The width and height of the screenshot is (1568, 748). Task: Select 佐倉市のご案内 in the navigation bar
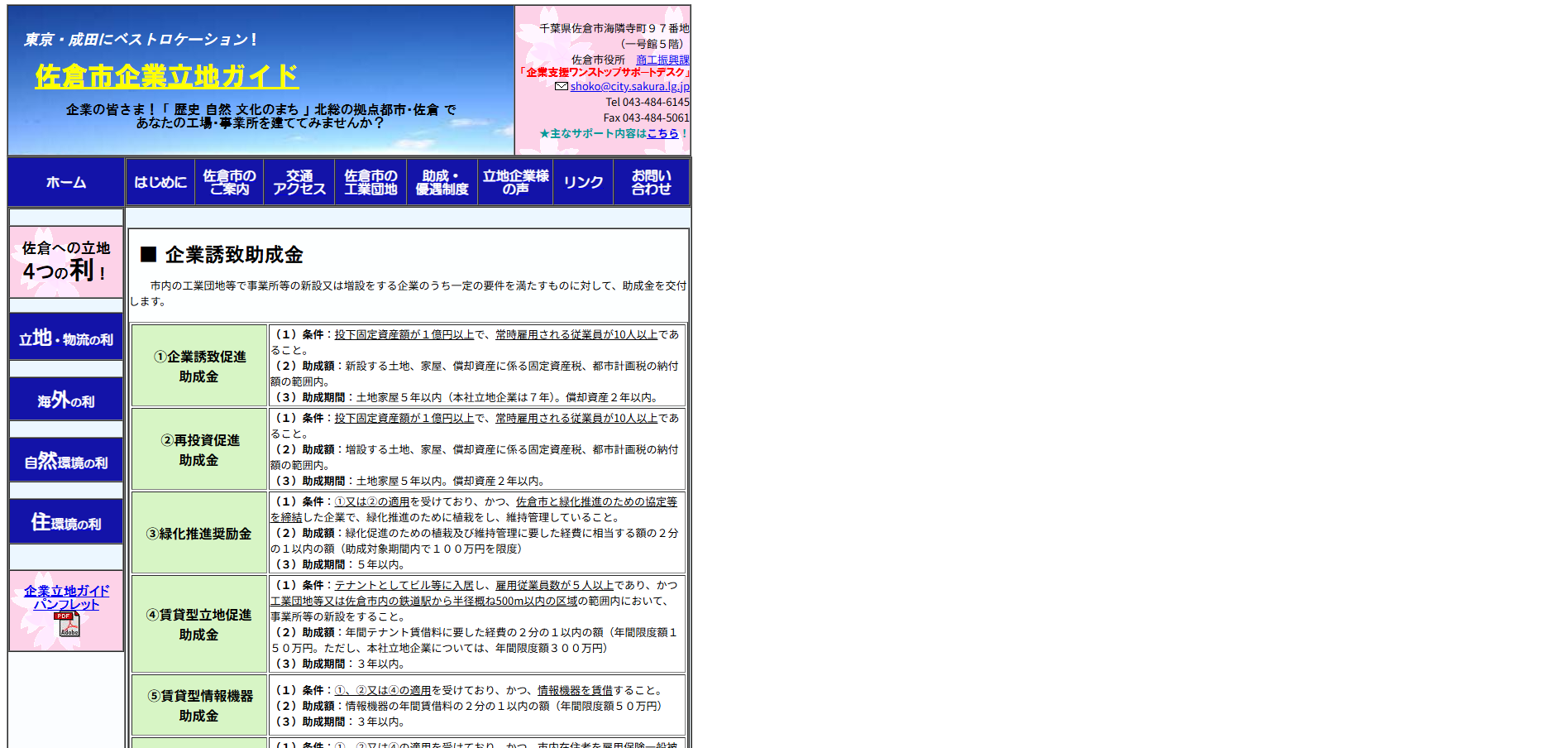[x=229, y=182]
